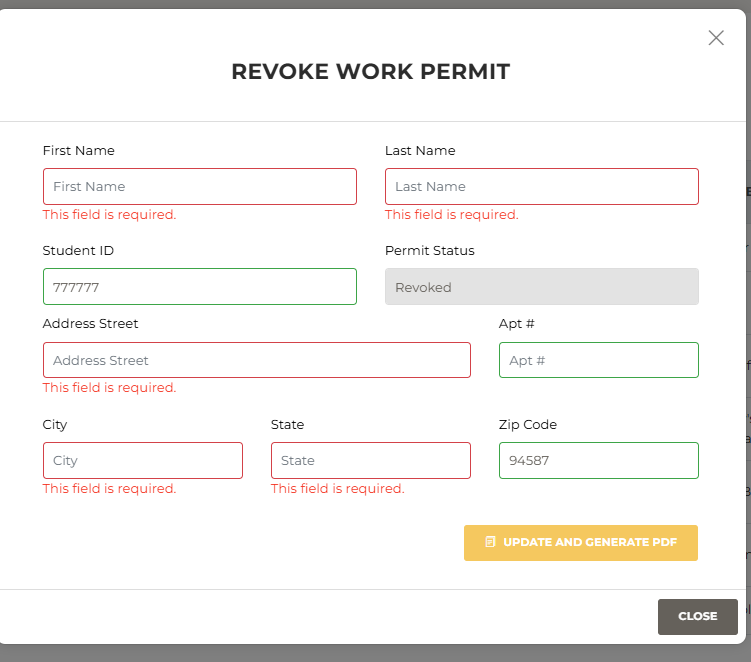Screen dimensions: 751x662
Task: Select the Student ID field containing 777777
Action: coord(200,286)
